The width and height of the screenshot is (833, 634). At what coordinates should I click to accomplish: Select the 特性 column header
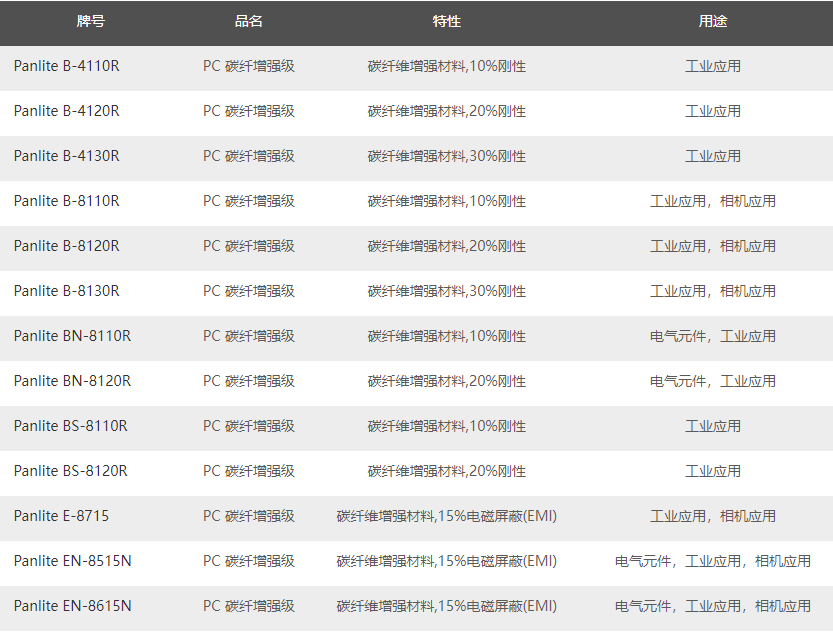447,21
